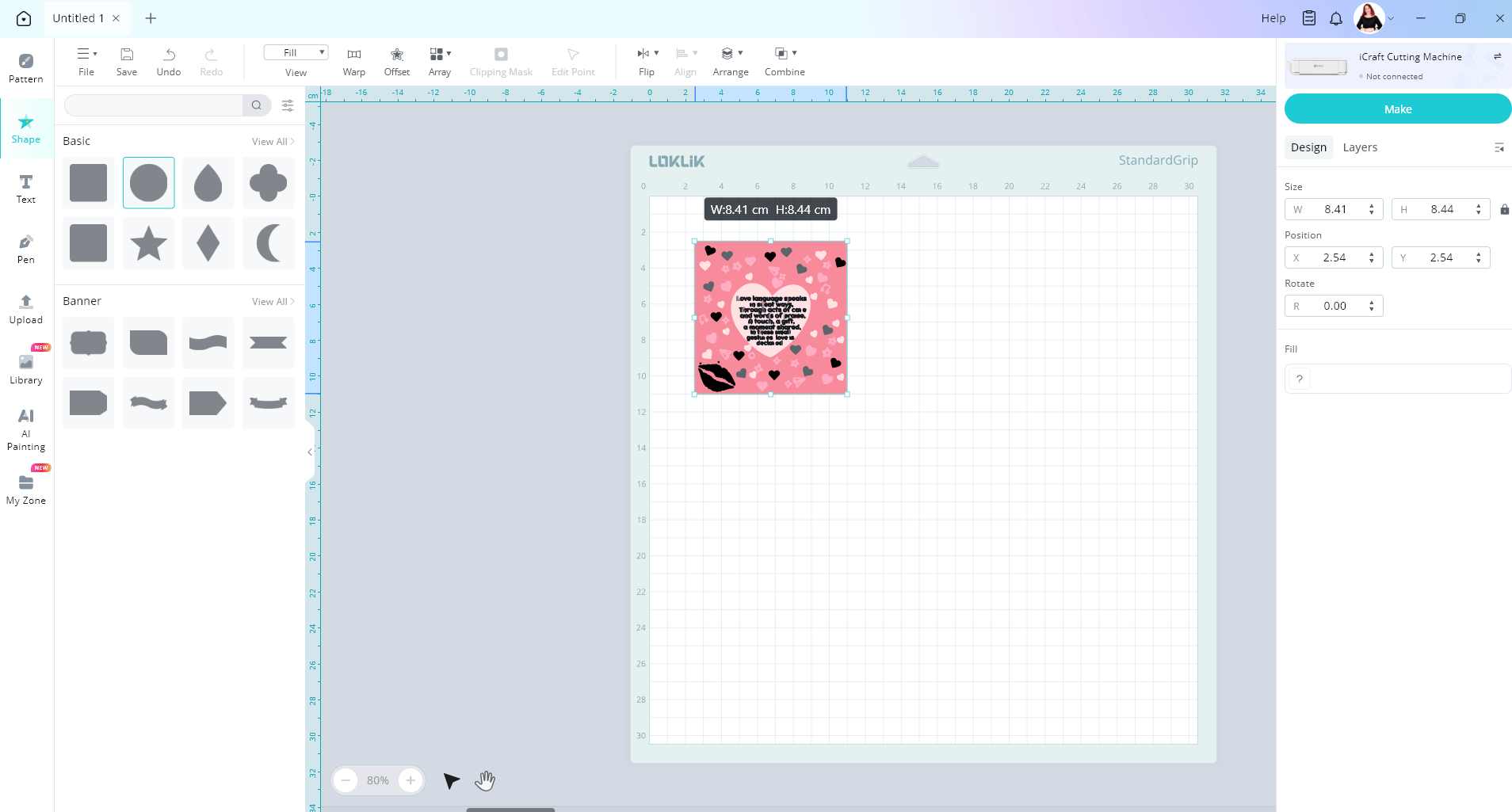The height and width of the screenshot is (812, 1512).
Task: Open the Fill view dropdown
Action: tap(296, 53)
